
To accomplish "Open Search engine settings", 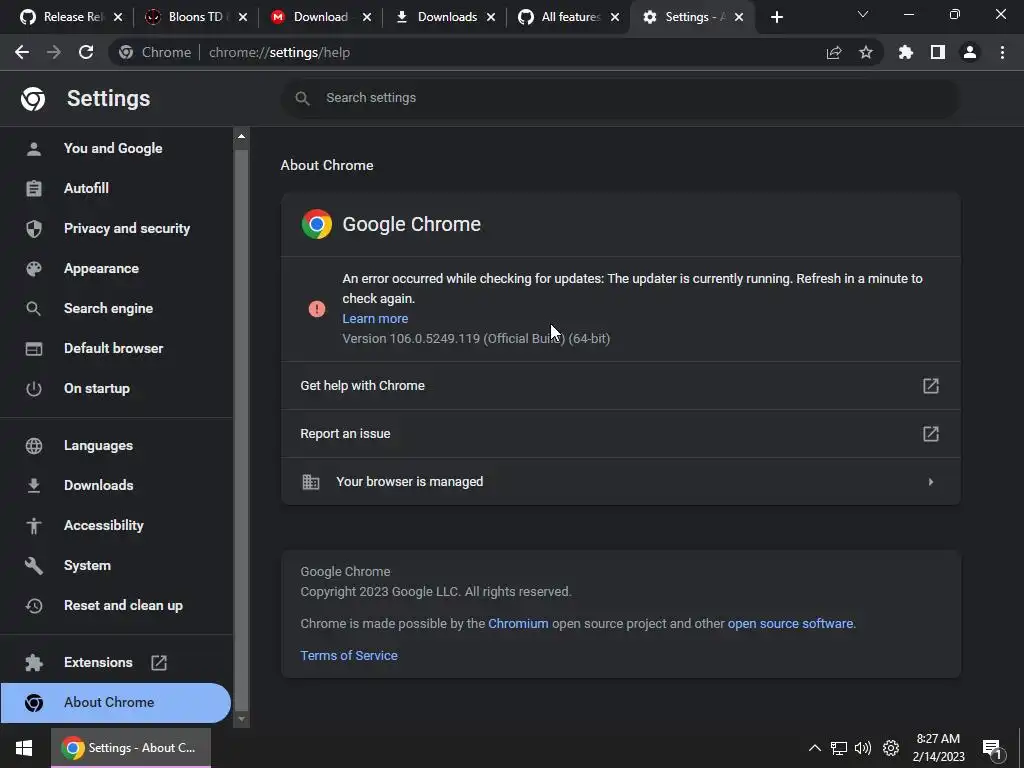I will [108, 308].
